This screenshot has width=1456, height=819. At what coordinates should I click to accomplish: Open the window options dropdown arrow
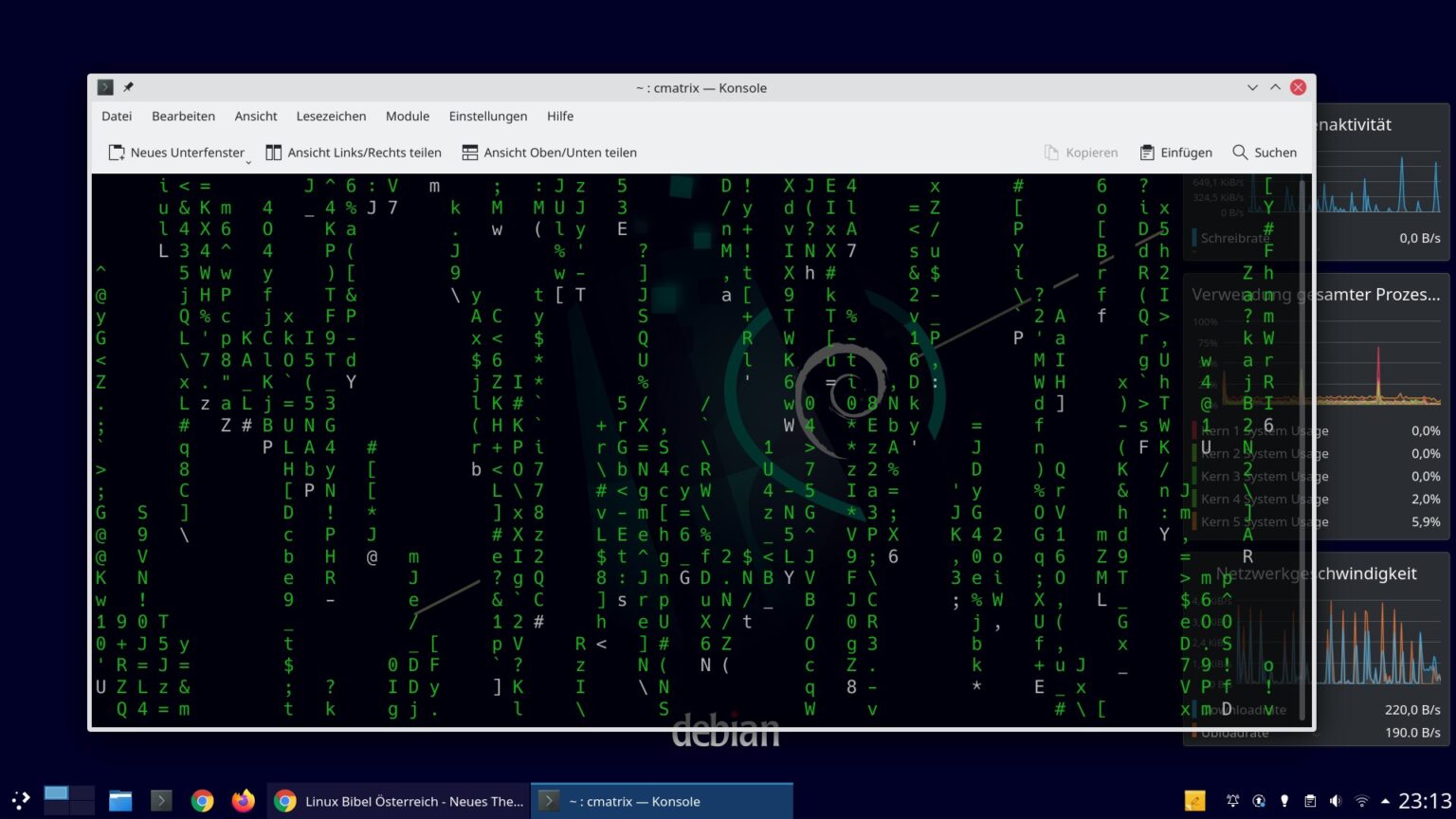(1252, 87)
